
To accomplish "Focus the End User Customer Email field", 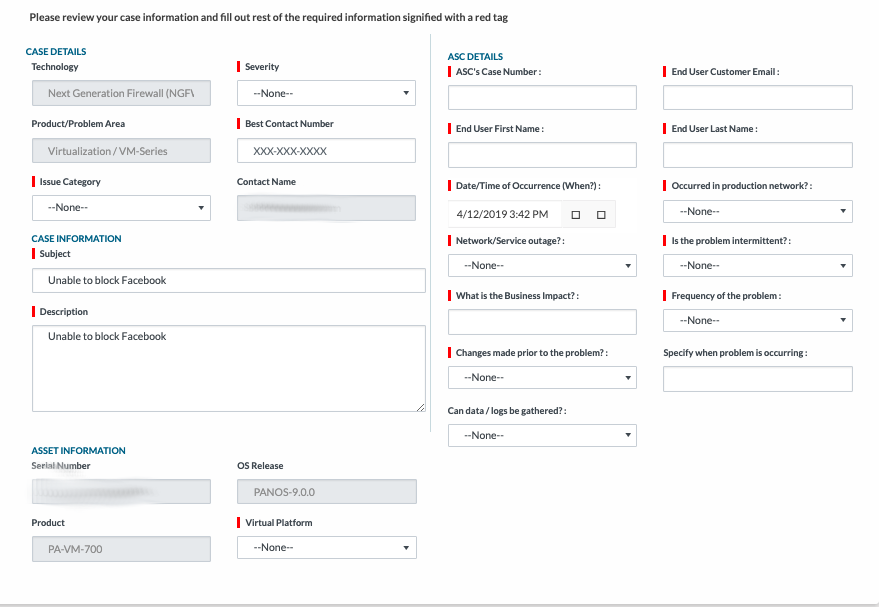I will 757,97.
